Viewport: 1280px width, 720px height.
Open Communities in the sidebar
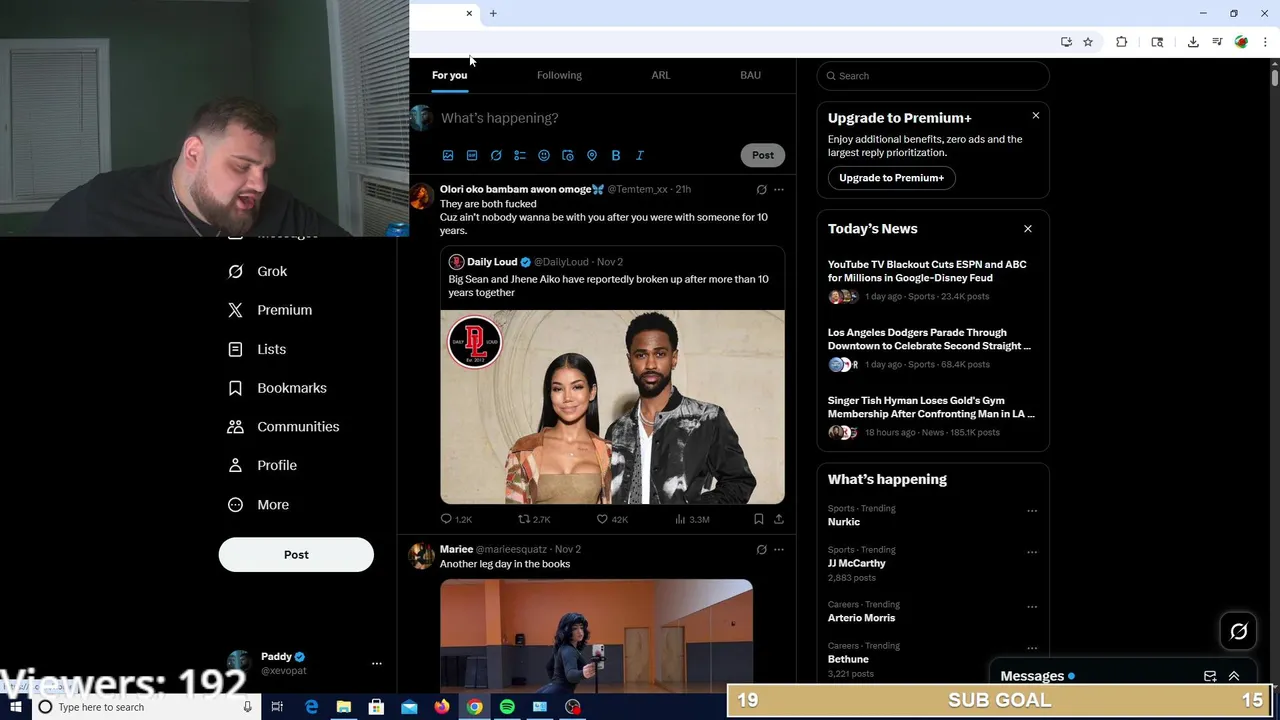click(x=283, y=427)
